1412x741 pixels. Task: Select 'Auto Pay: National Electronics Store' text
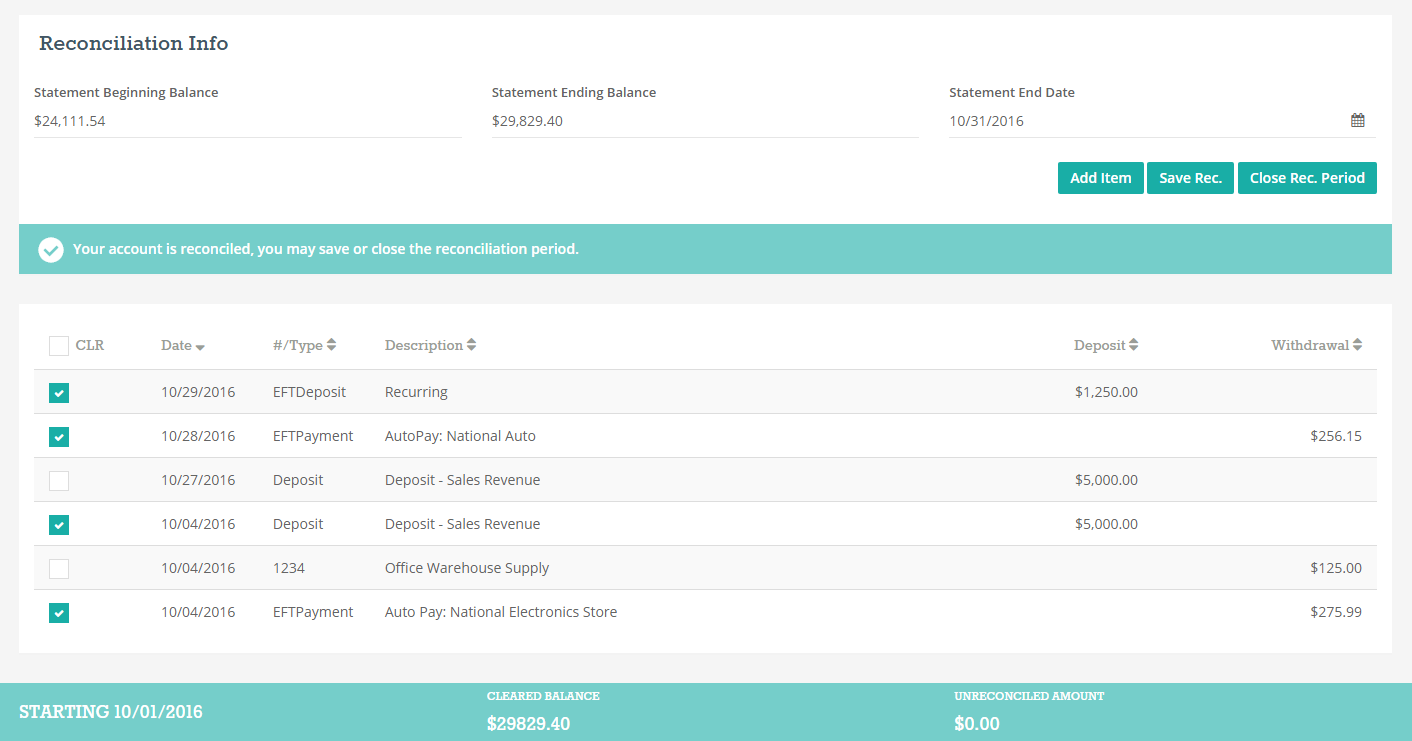501,612
